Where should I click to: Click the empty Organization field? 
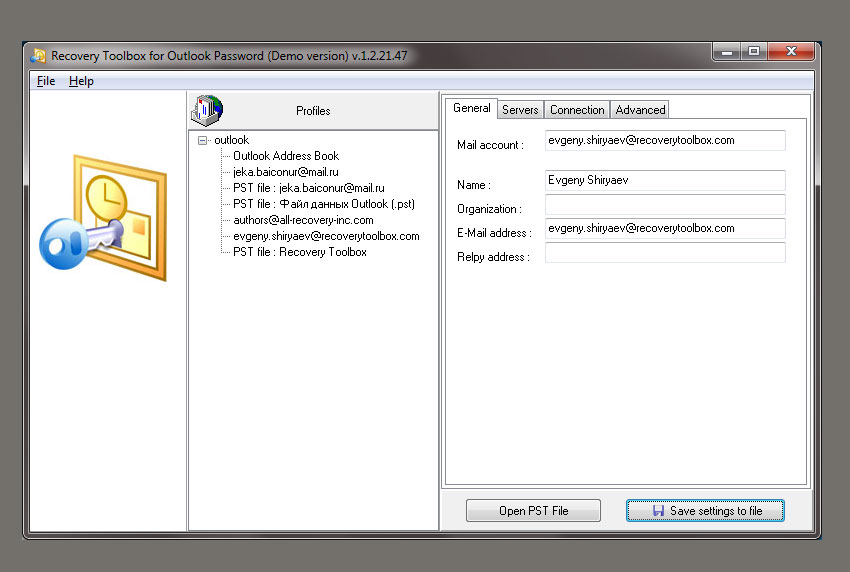pos(665,204)
